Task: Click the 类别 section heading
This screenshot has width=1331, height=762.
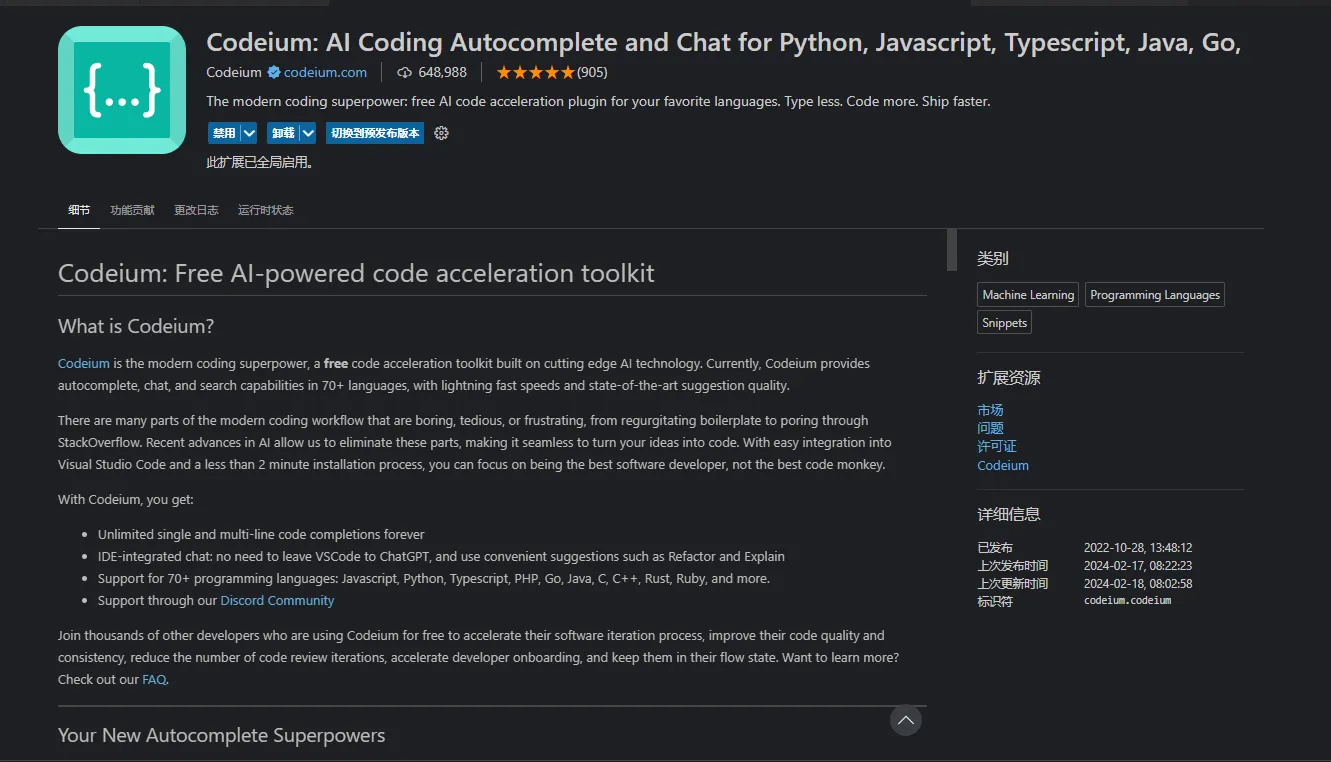Action: [x=993, y=259]
